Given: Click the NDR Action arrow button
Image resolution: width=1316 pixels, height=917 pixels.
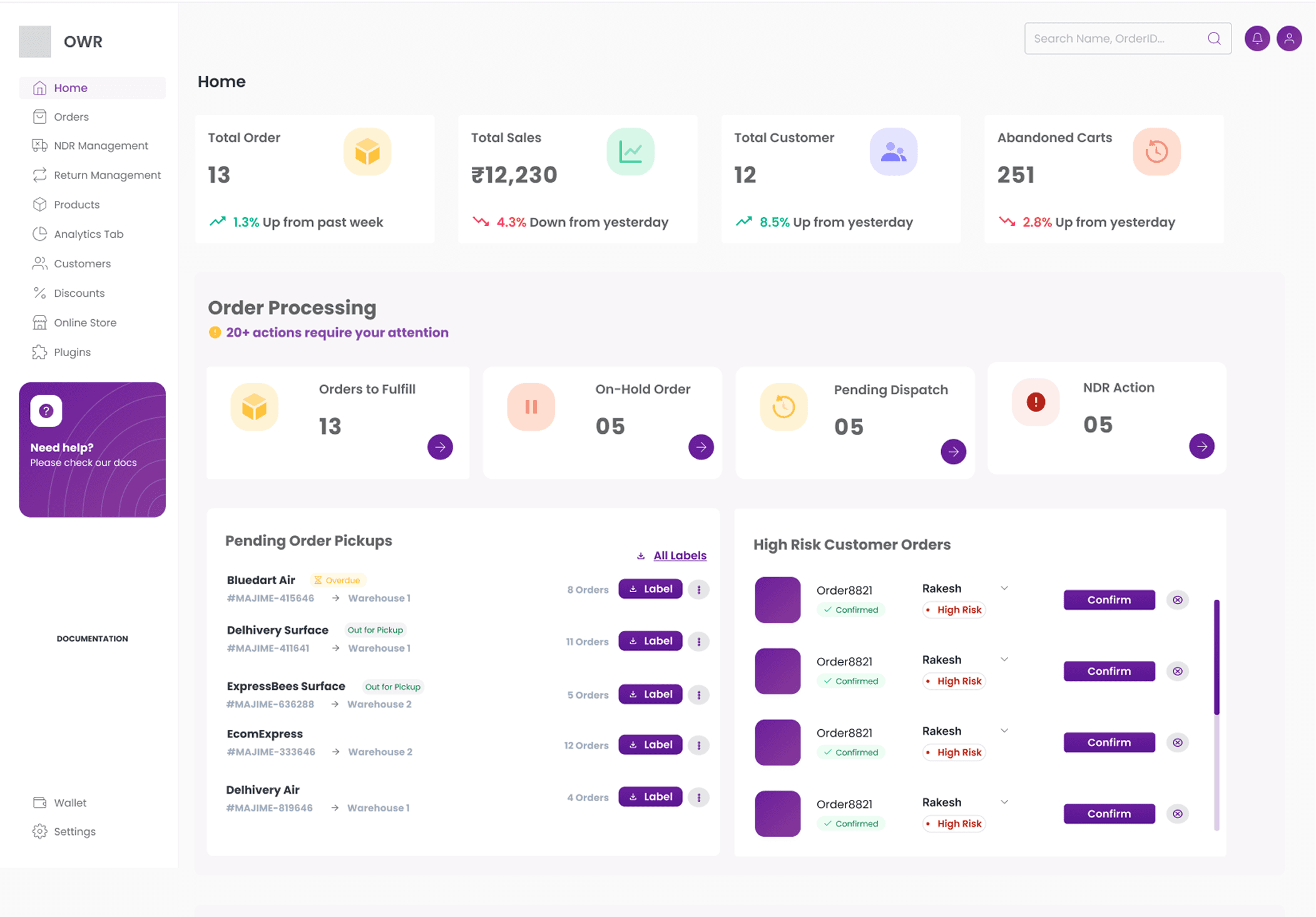Looking at the screenshot, I should 1201,446.
